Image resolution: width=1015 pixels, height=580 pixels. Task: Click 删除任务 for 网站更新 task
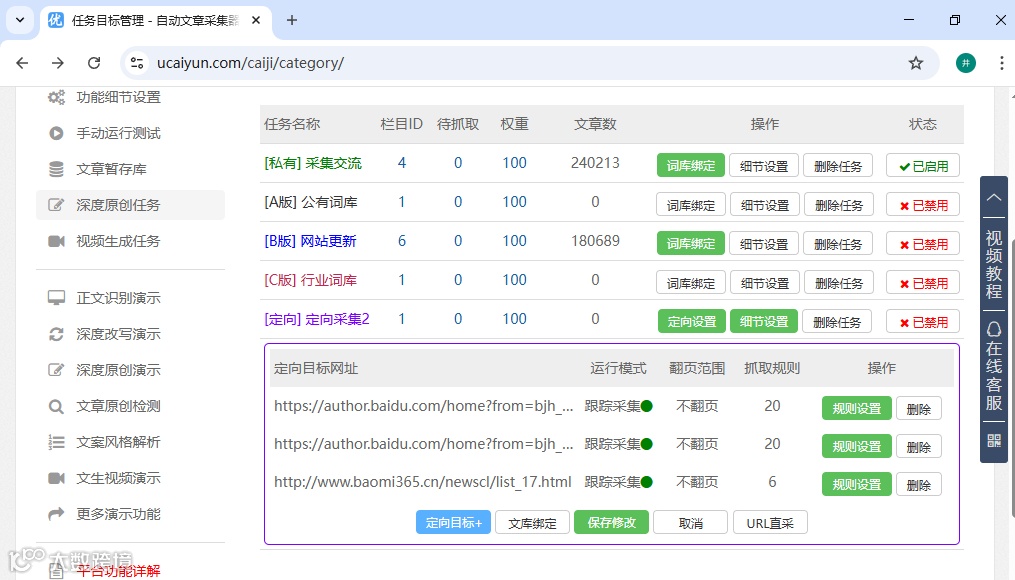coord(838,244)
